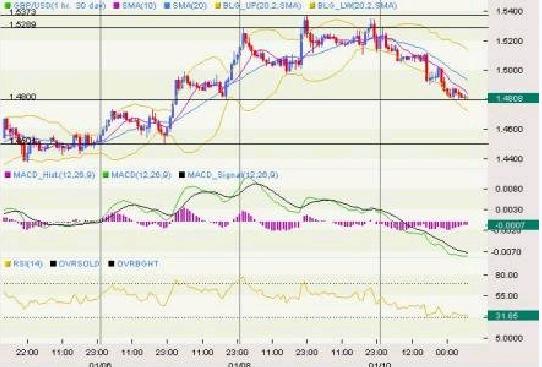Viewport: 542px width, 367px height.
Task: Click the green -0.0007 MACD value tag
Action: (x=513, y=225)
